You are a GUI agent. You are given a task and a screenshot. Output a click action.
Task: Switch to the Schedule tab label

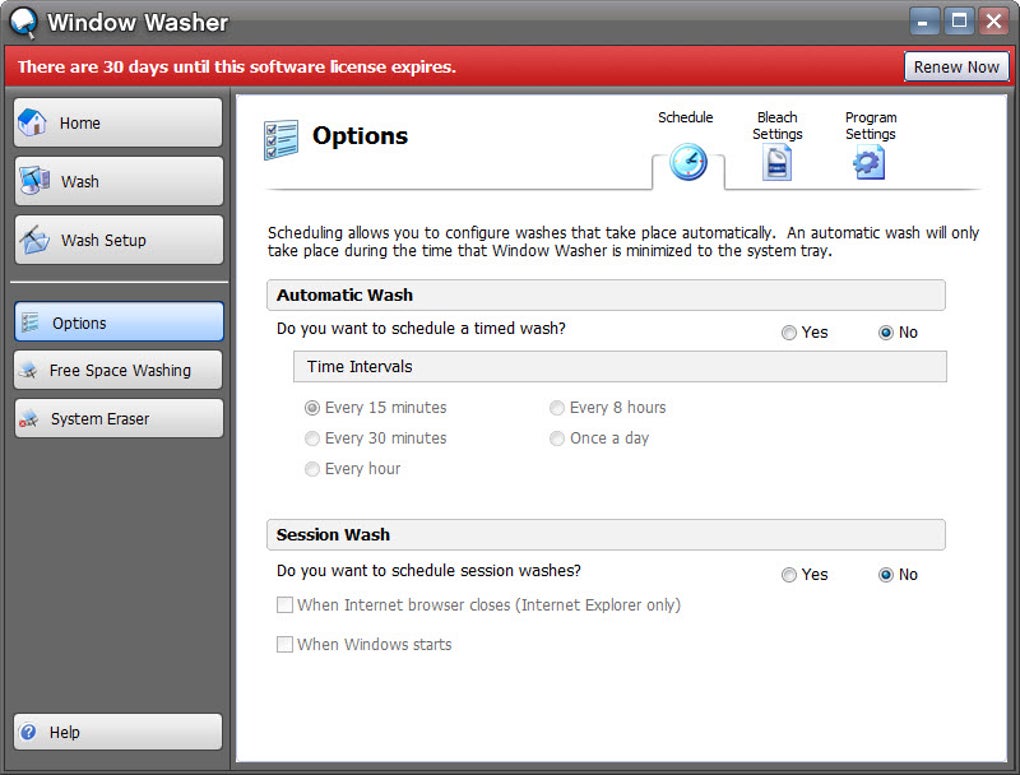pos(685,117)
